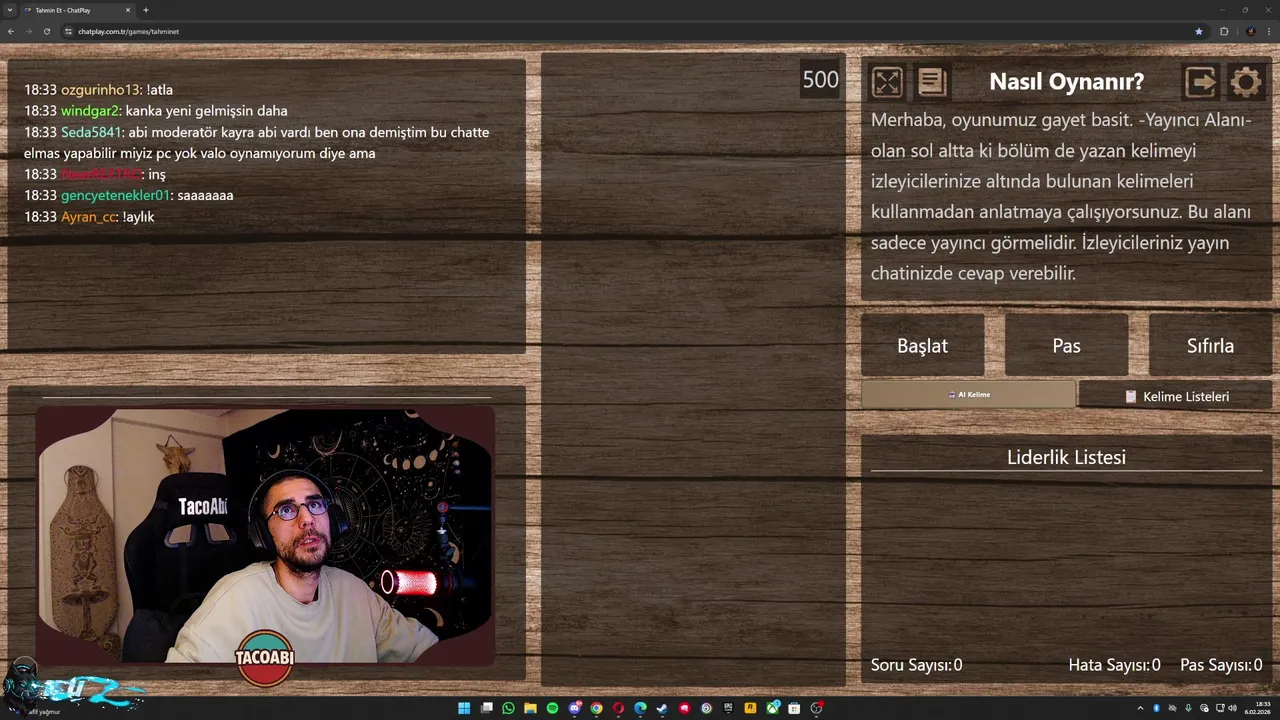This screenshot has width=1280, height=720.
Task: Open the Windows Start menu
Action: (464, 708)
